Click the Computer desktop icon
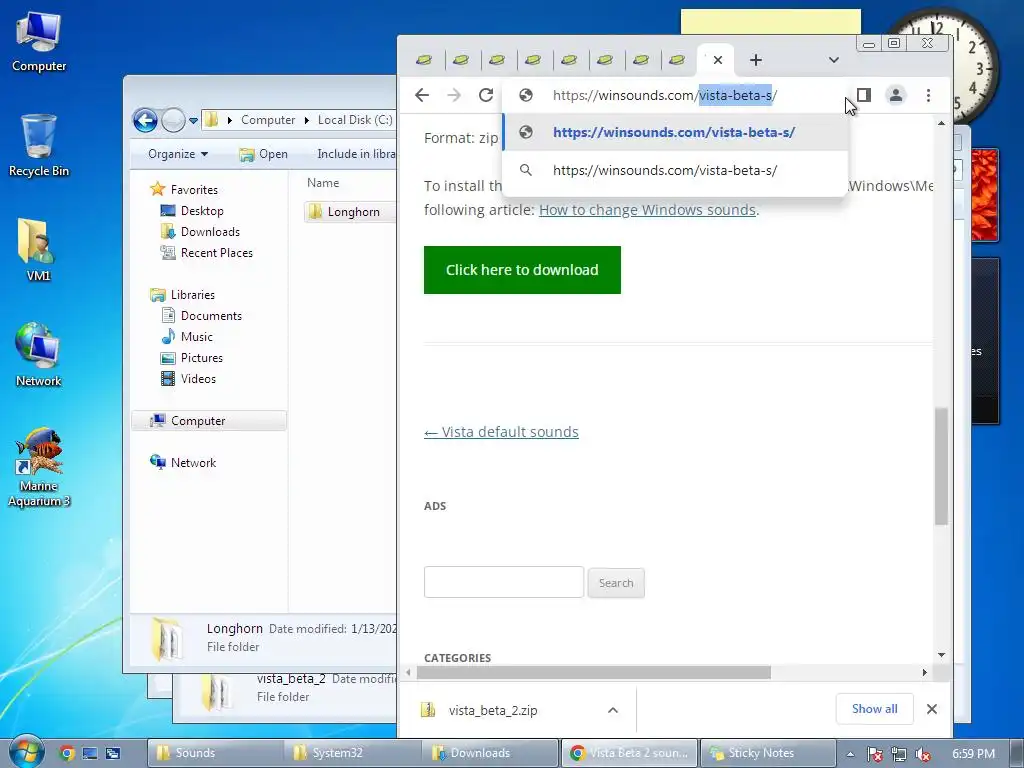 click(x=39, y=43)
